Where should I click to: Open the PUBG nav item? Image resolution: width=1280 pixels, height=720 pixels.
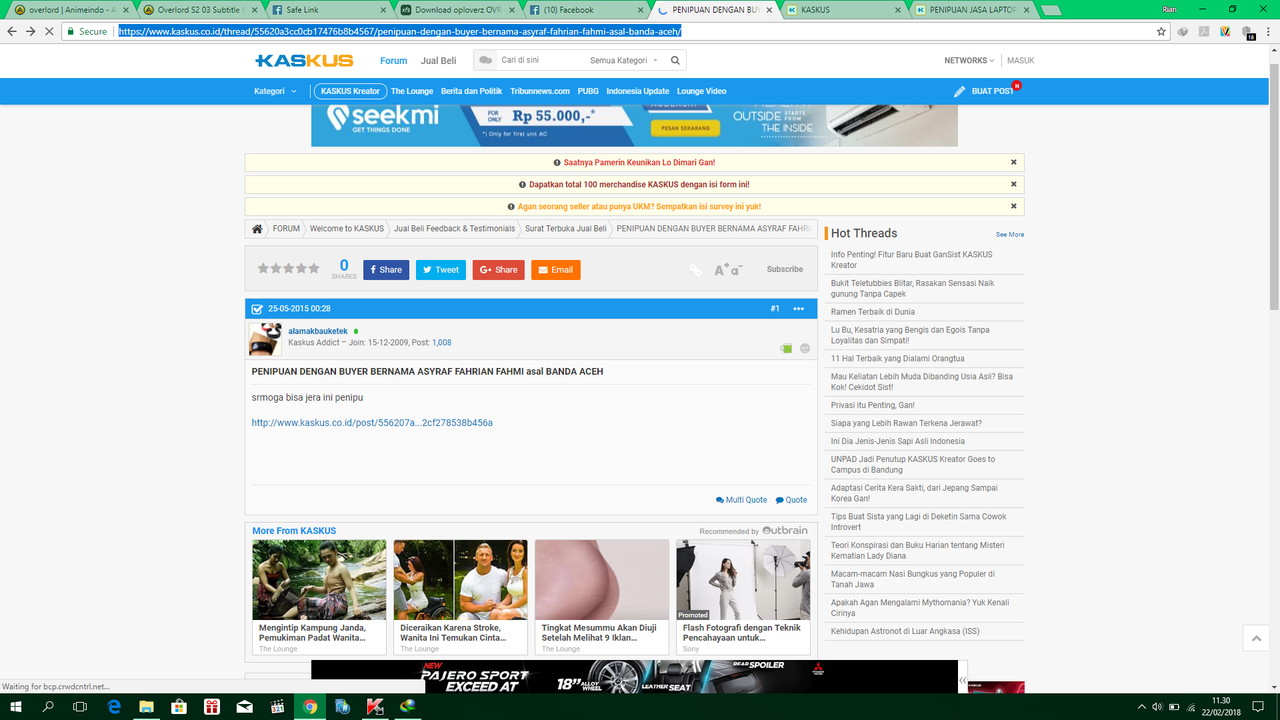[588, 91]
